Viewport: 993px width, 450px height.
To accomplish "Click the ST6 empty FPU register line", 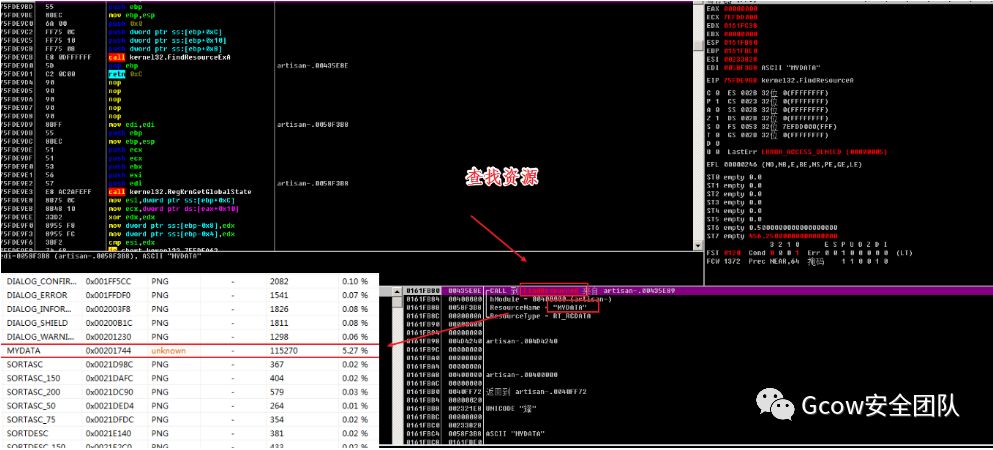I will [772, 227].
